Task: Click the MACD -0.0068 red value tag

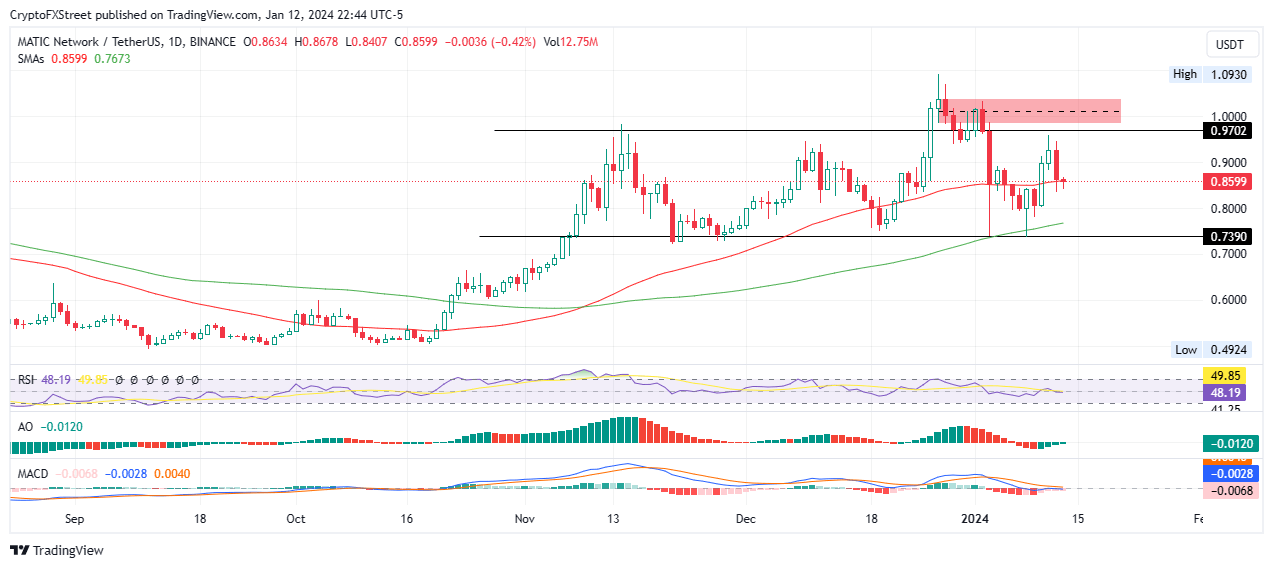Action: click(1228, 490)
